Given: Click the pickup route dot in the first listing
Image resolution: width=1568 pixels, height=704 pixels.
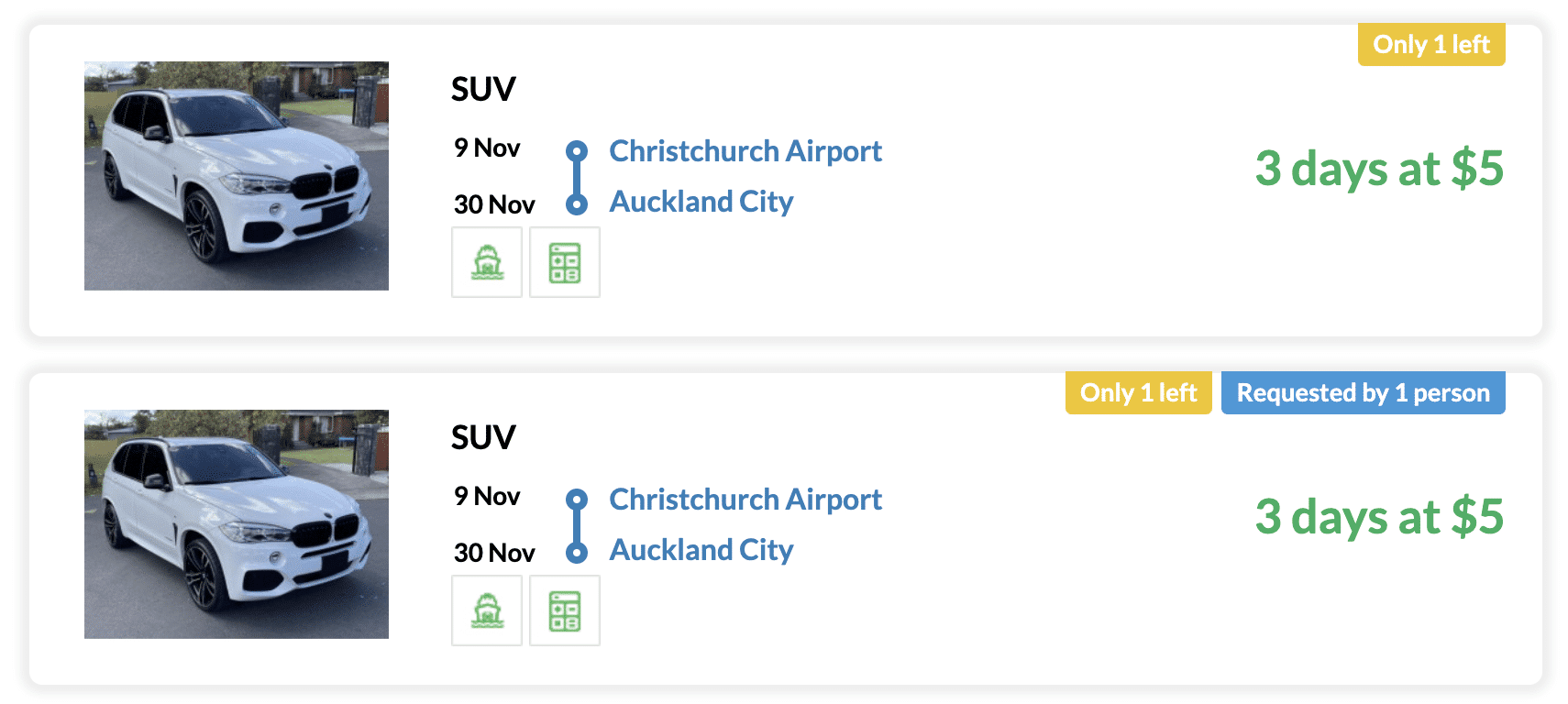Looking at the screenshot, I should (x=577, y=150).
